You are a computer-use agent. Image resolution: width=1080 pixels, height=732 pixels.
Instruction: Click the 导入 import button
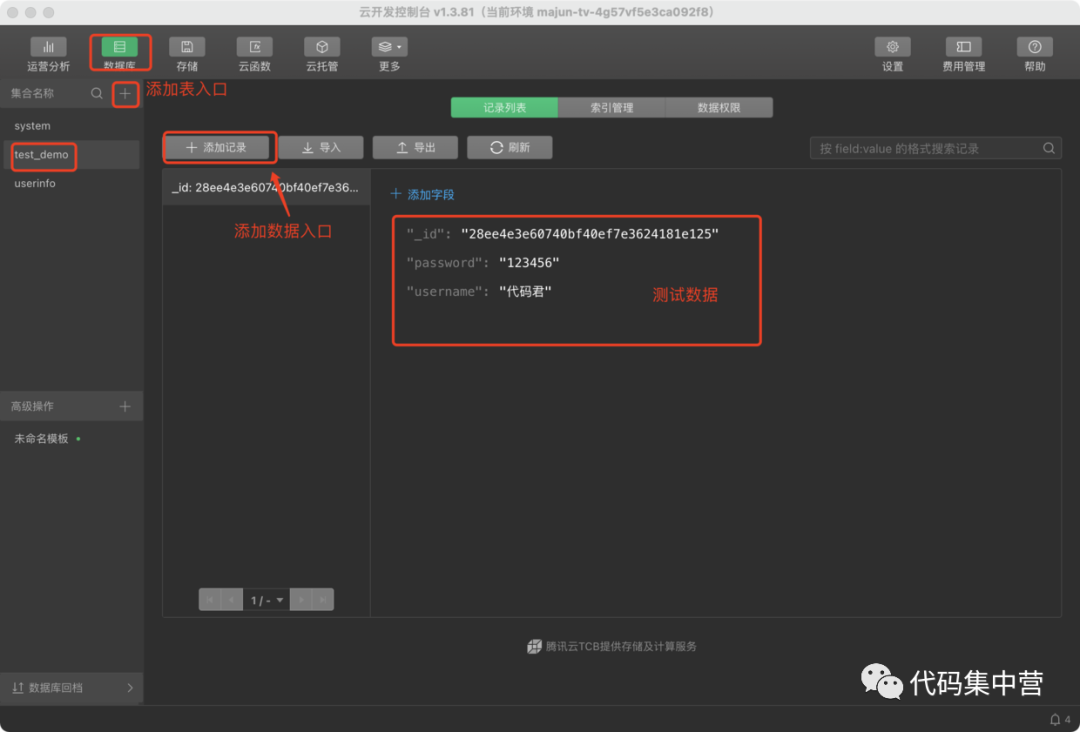(321, 147)
